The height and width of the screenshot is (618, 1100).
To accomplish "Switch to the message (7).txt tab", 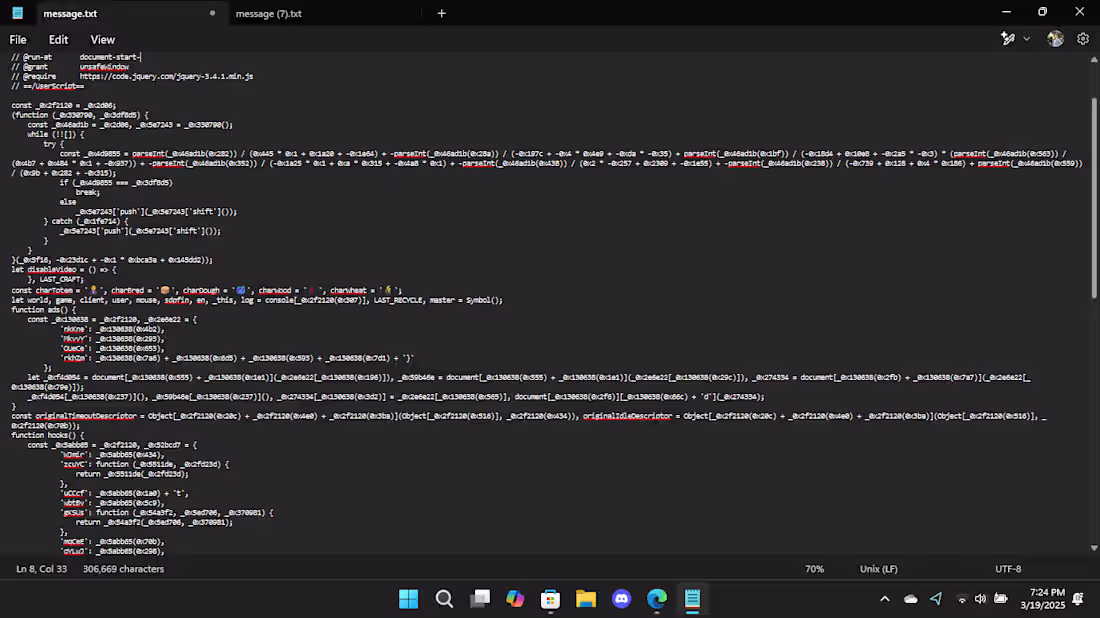I will point(269,13).
